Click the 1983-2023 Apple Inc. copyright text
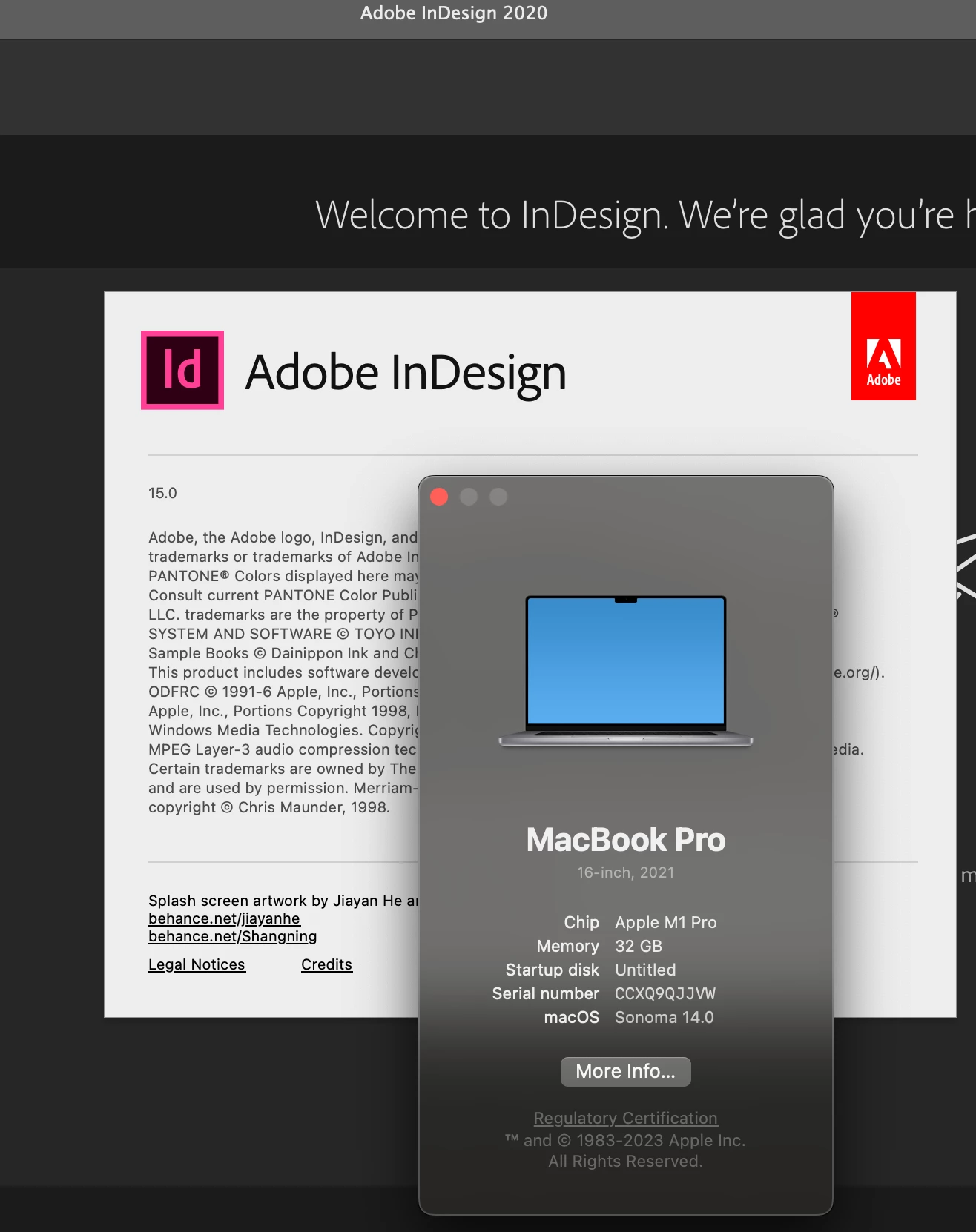This screenshot has width=976, height=1232. point(626,1140)
